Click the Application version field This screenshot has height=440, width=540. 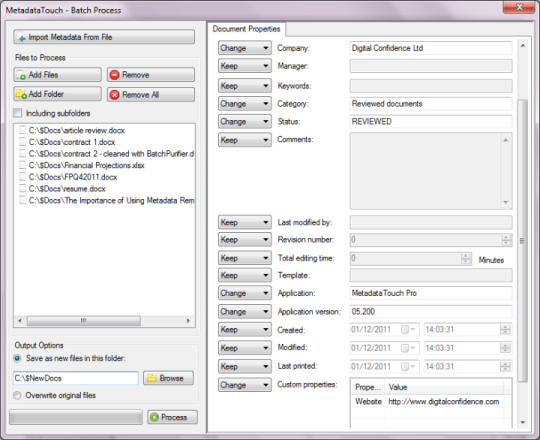click(x=431, y=312)
